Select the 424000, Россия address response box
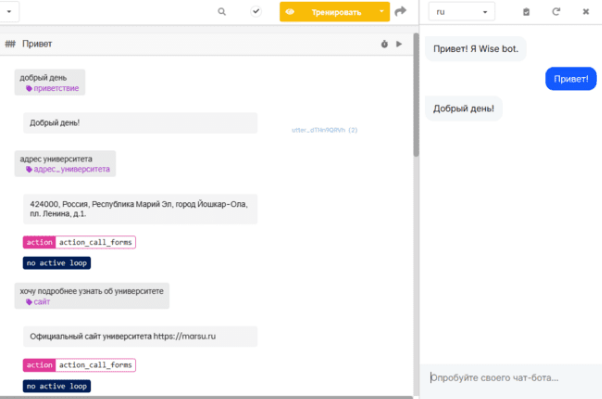 (x=140, y=209)
